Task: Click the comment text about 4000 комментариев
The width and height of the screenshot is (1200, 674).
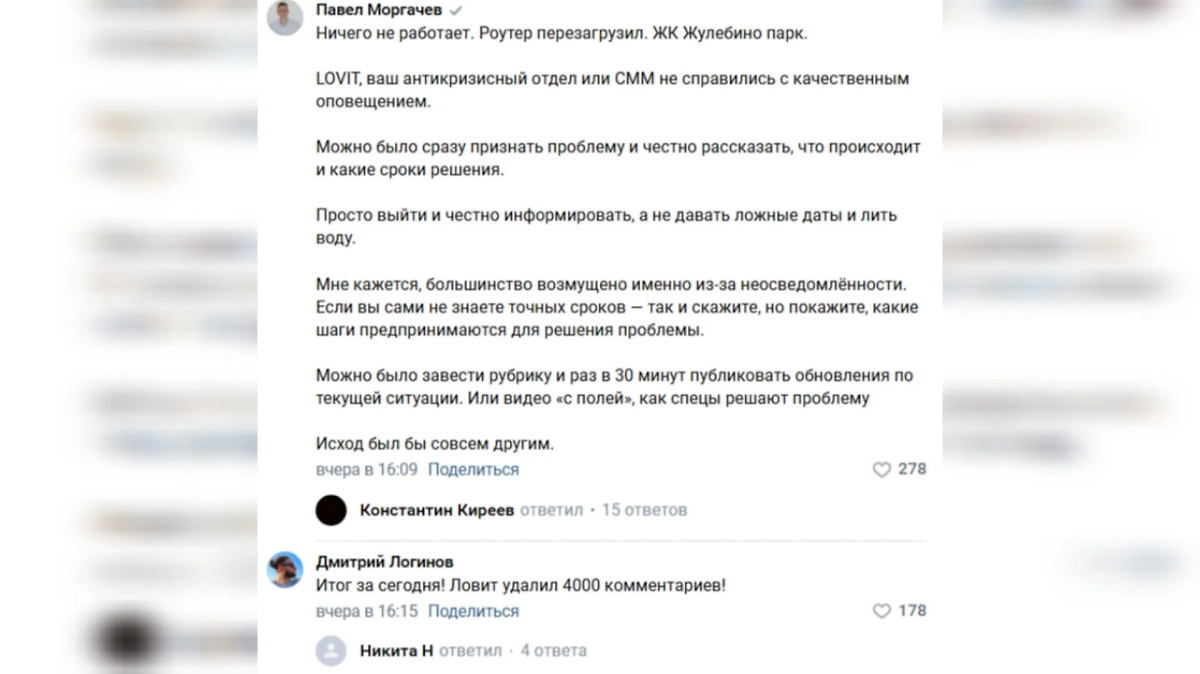Action: click(x=520, y=586)
